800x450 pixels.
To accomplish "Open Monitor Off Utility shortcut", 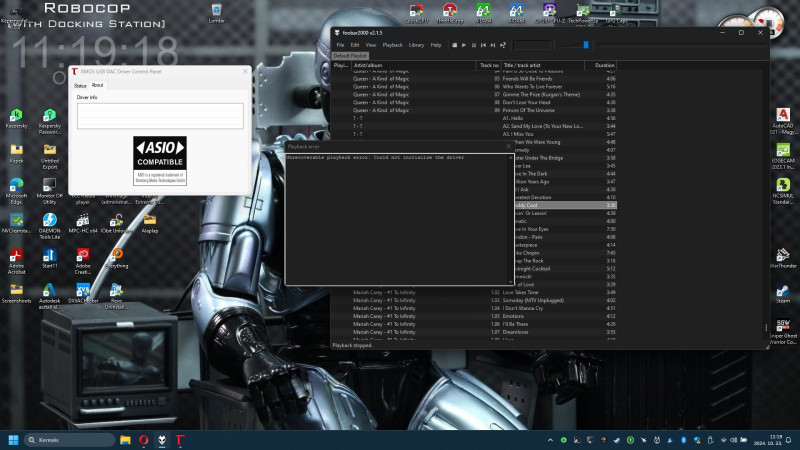I will (49, 191).
